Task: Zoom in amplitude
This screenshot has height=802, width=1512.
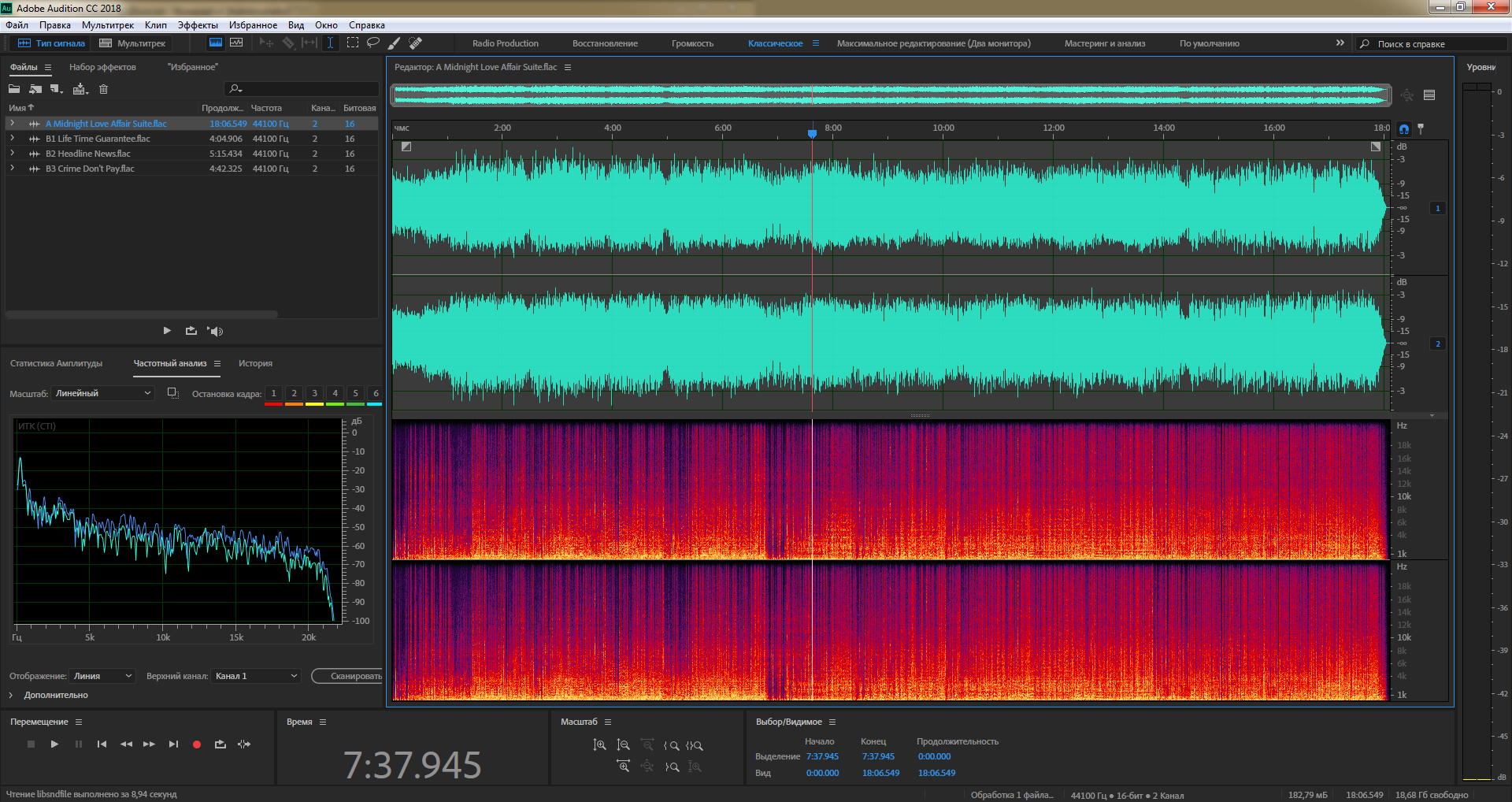Action: tap(599, 745)
